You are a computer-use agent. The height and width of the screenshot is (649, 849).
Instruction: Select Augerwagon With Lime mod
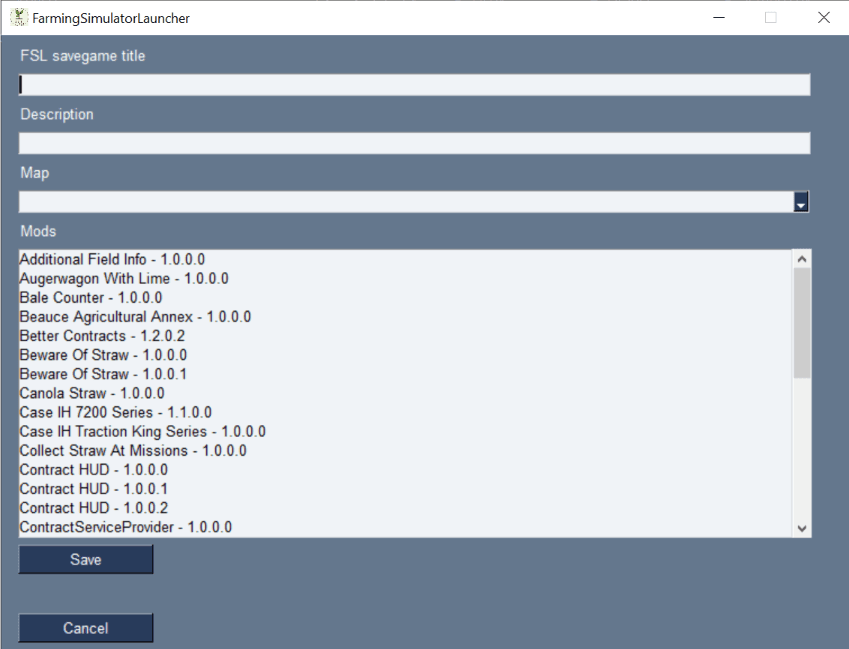tap(405, 278)
